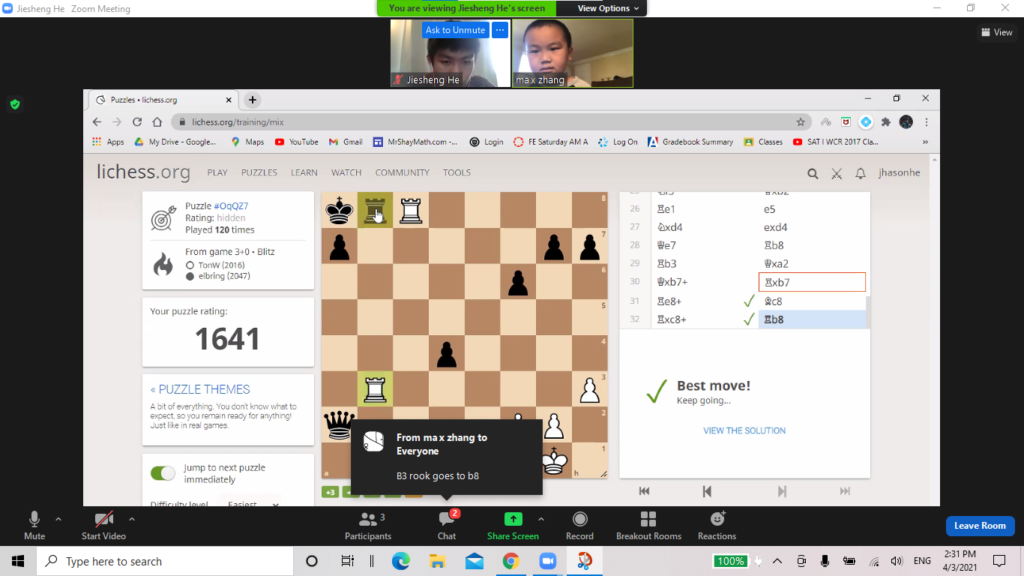The height and width of the screenshot is (576, 1024).
Task: Open the Participants panel
Action: 368,526
